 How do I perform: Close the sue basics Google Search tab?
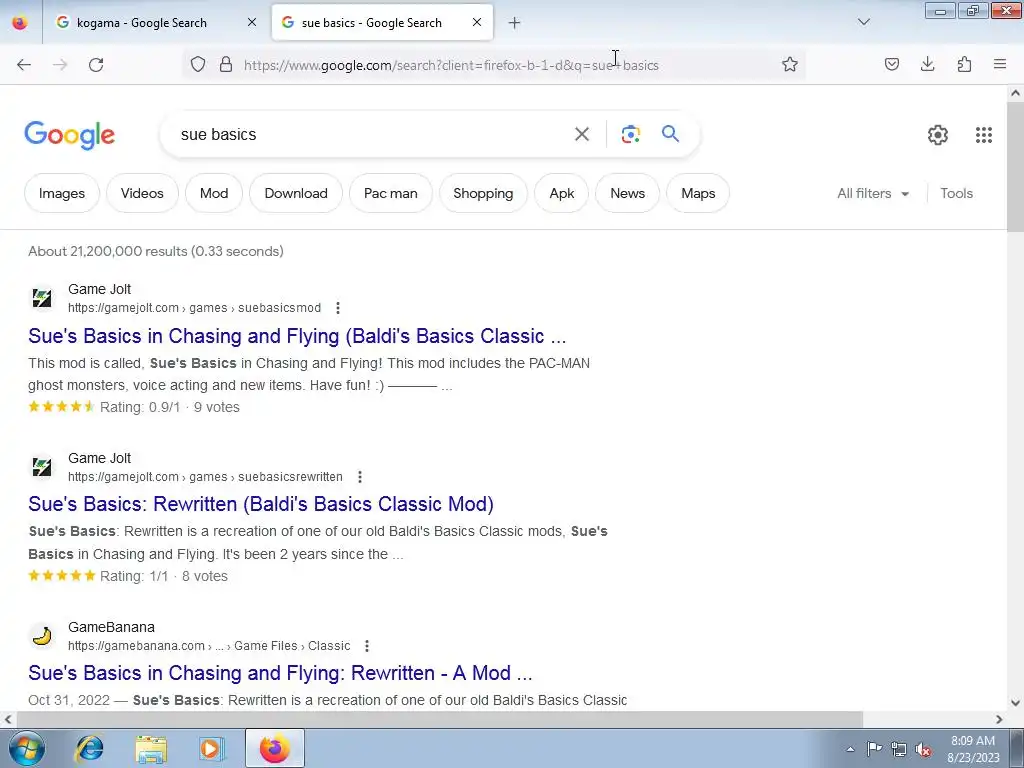tap(477, 22)
